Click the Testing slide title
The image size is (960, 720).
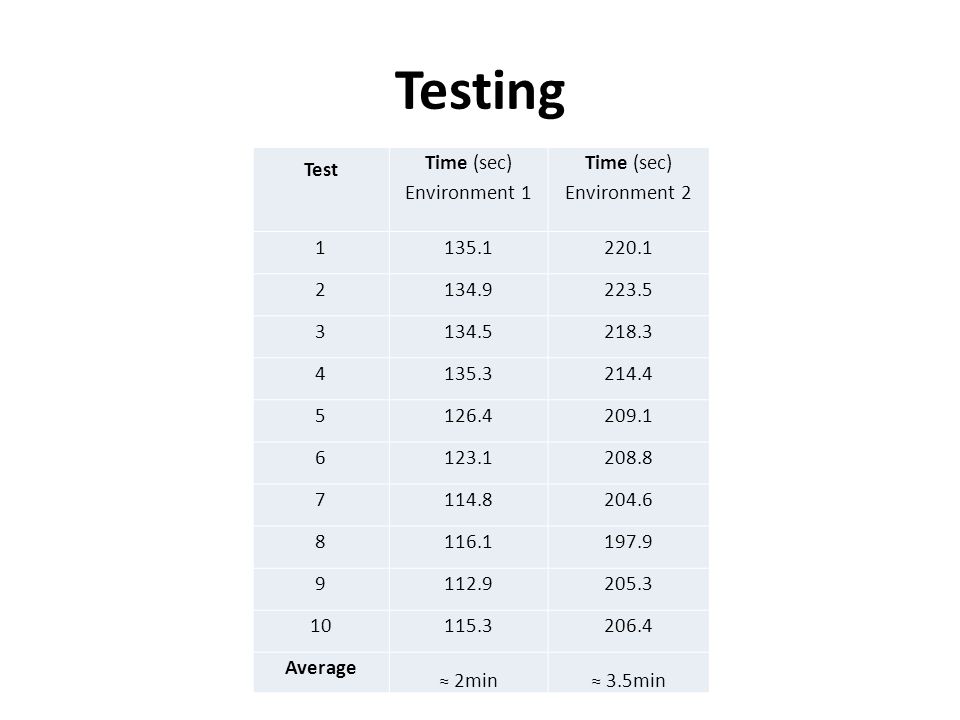point(479,92)
